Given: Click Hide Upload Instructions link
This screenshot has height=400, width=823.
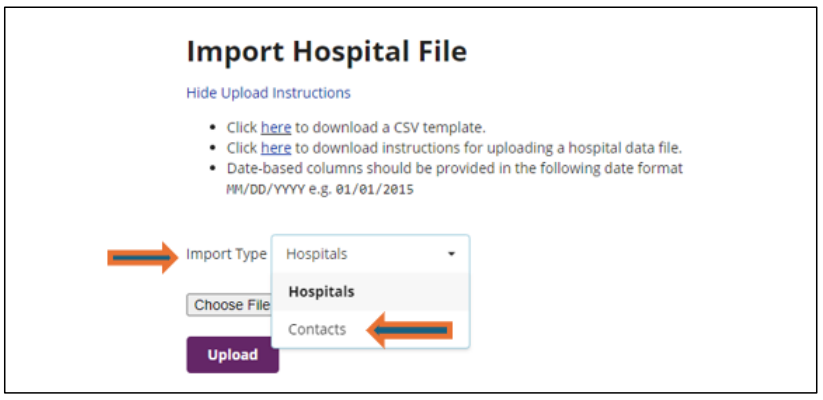Looking at the screenshot, I should point(268,93).
